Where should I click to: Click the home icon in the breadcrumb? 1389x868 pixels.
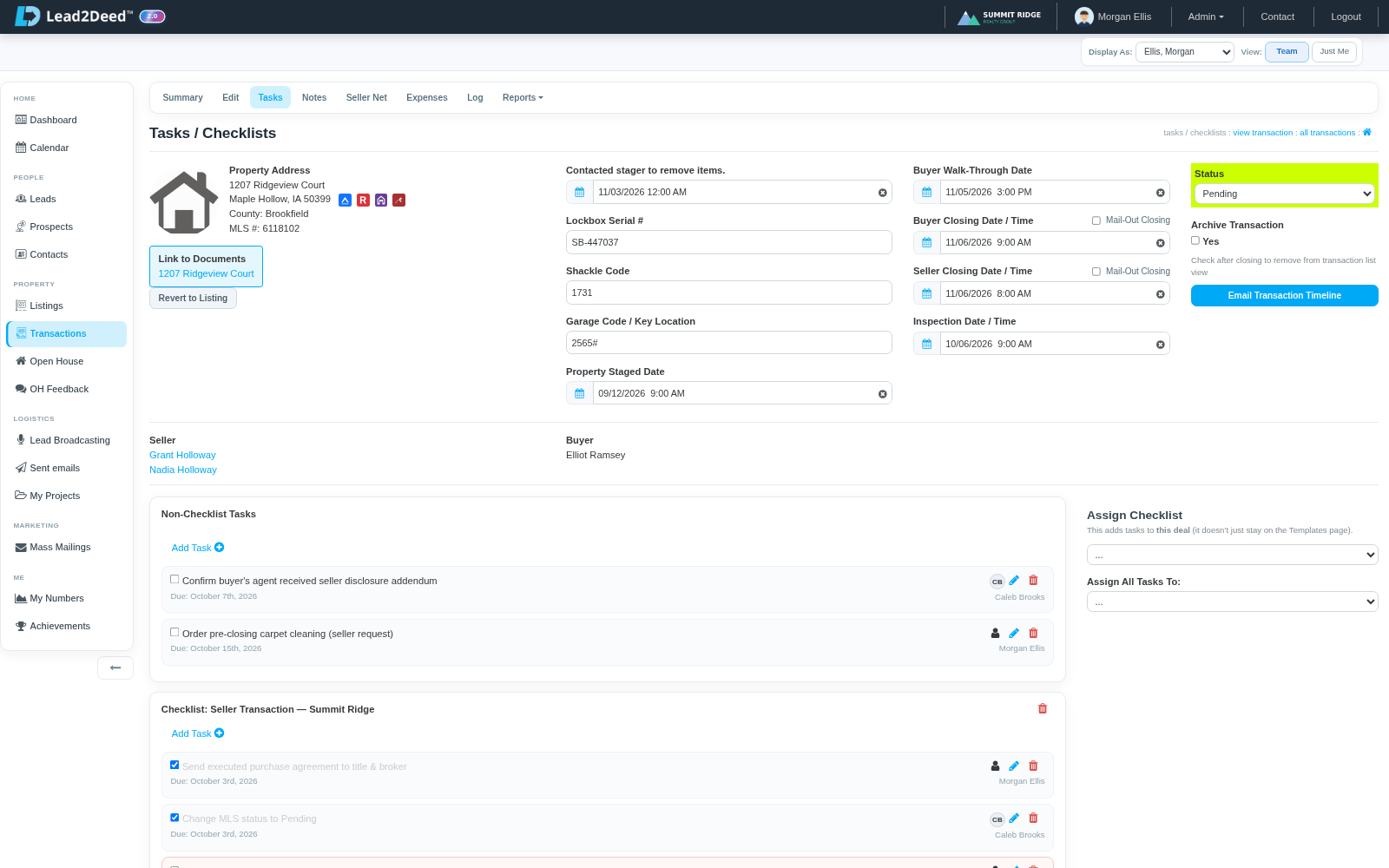click(1366, 132)
